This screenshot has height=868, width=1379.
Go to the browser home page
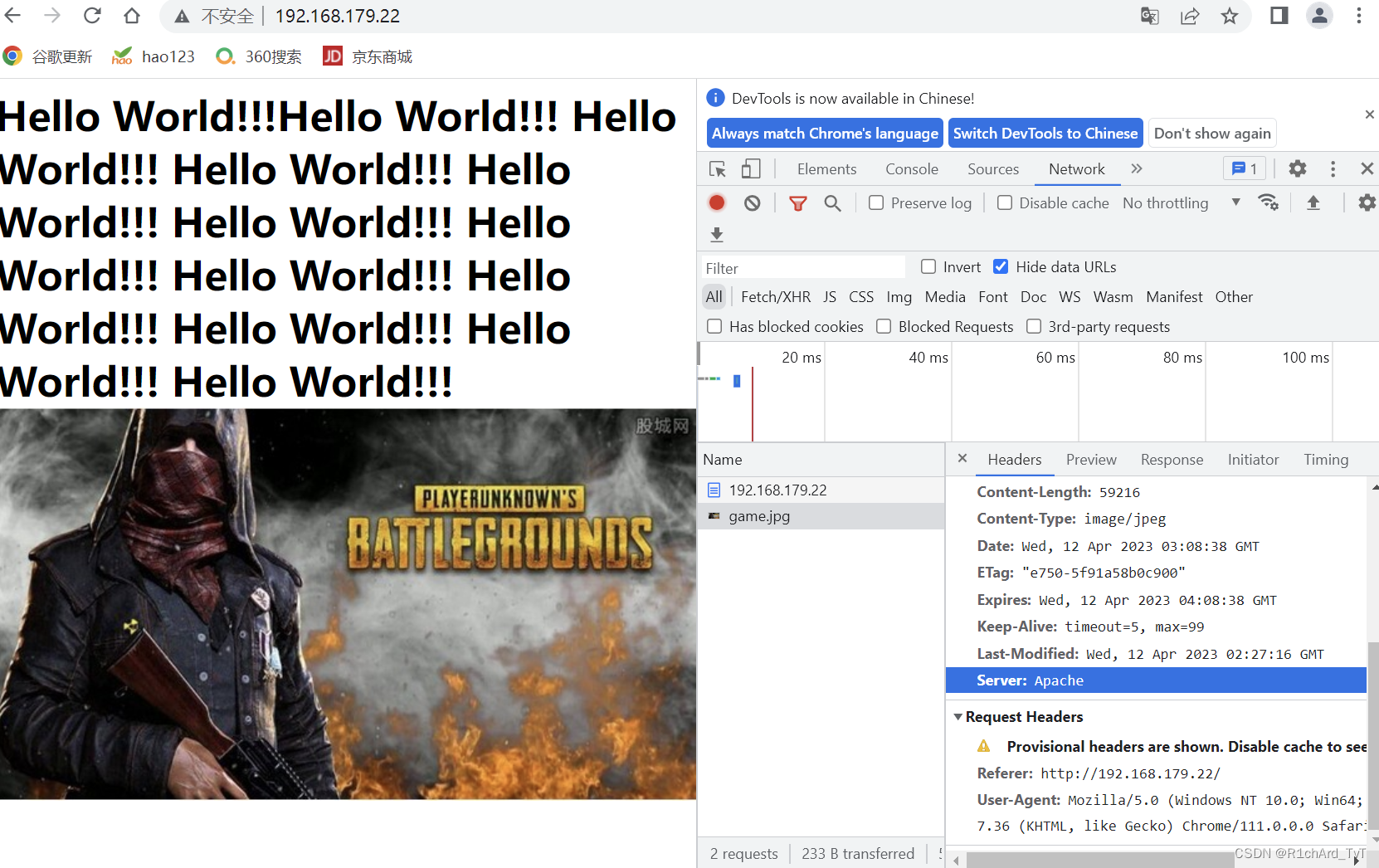click(x=132, y=15)
